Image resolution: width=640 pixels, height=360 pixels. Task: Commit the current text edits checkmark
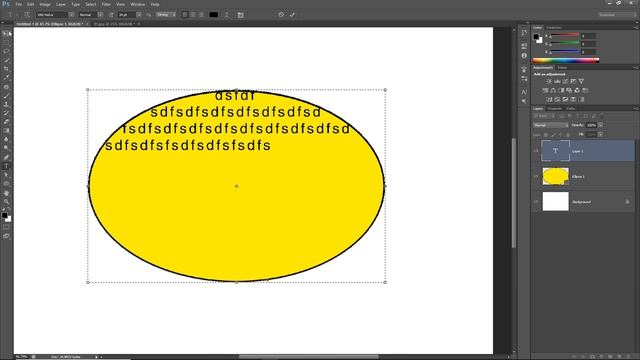coord(292,15)
